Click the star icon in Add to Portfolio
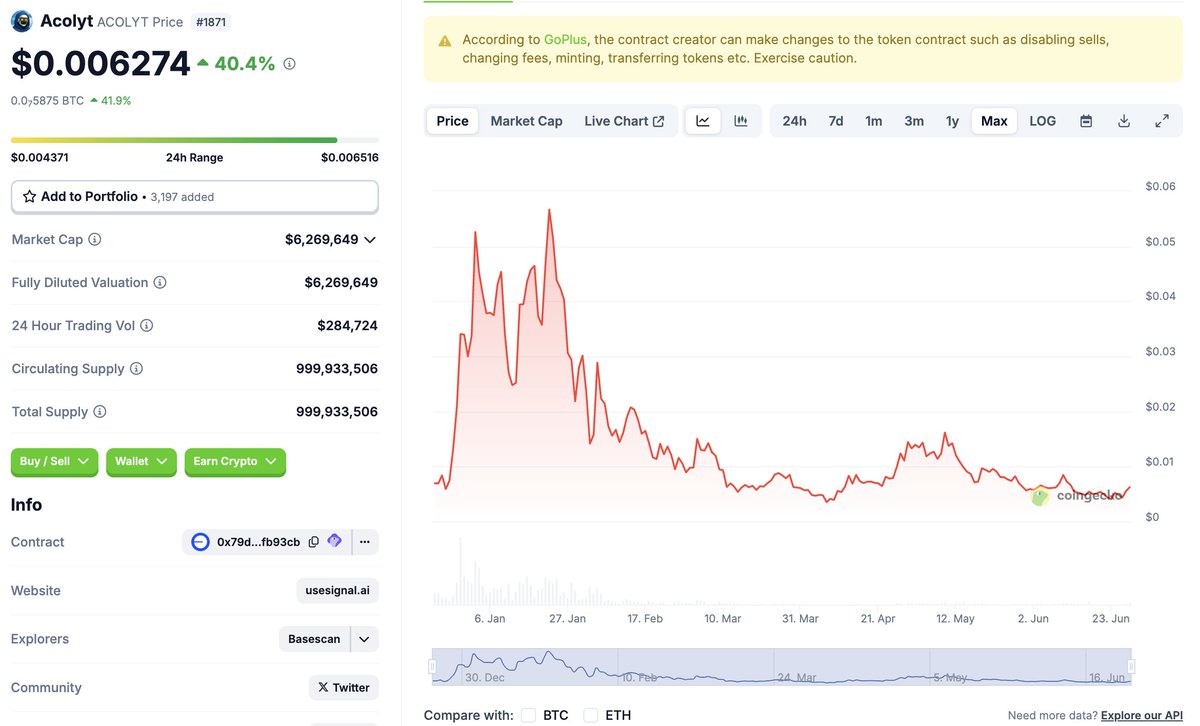Image resolution: width=1200 pixels, height=726 pixels. tap(29, 197)
